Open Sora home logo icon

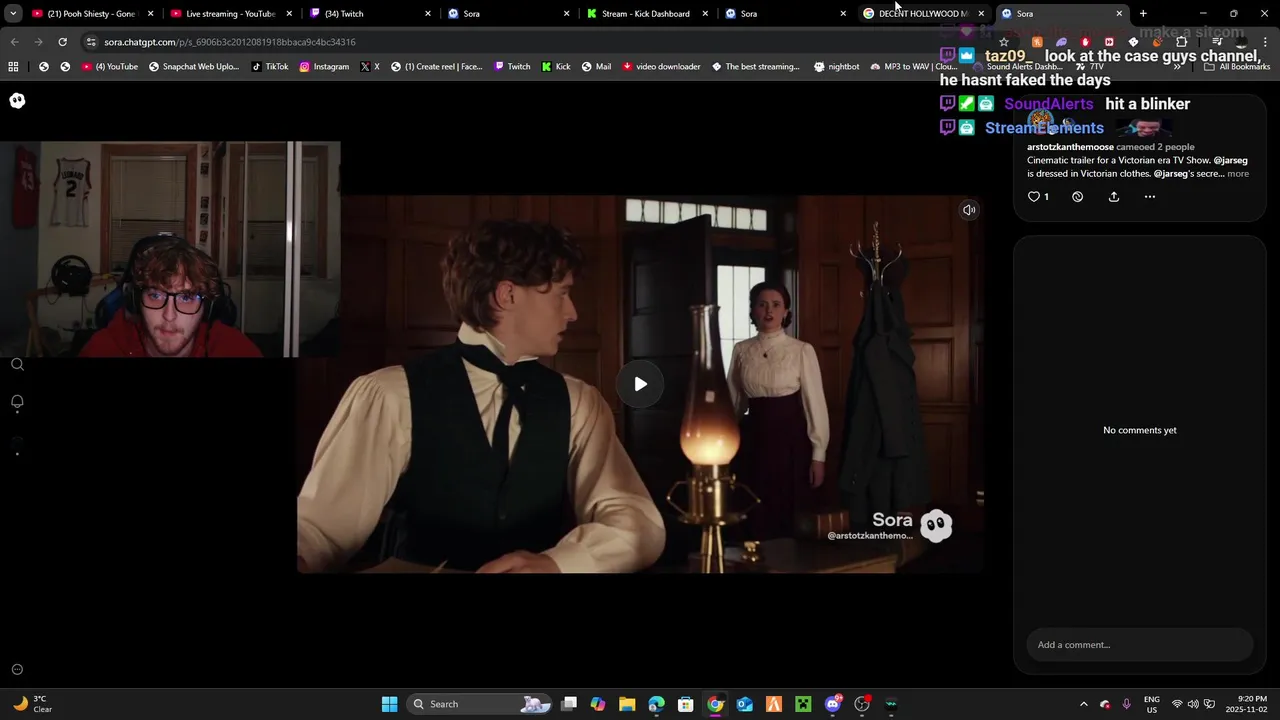tap(17, 101)
